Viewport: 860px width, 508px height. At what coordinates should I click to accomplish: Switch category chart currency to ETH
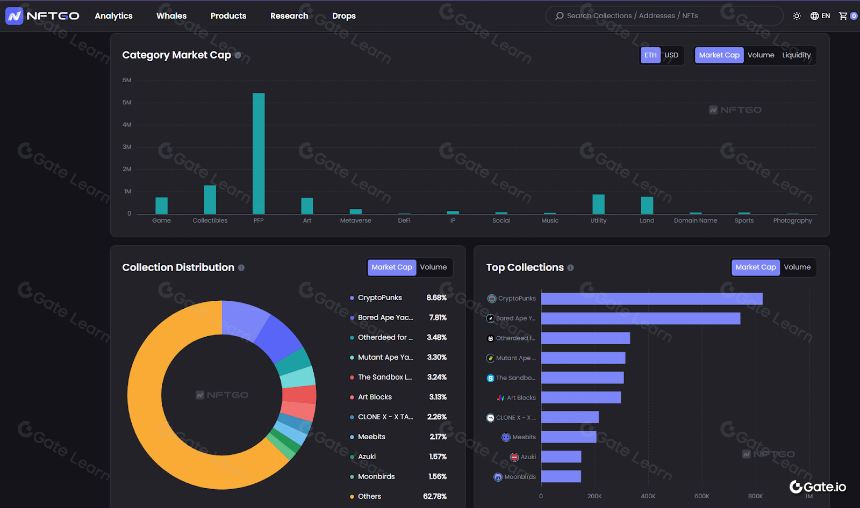pos(650,55)
